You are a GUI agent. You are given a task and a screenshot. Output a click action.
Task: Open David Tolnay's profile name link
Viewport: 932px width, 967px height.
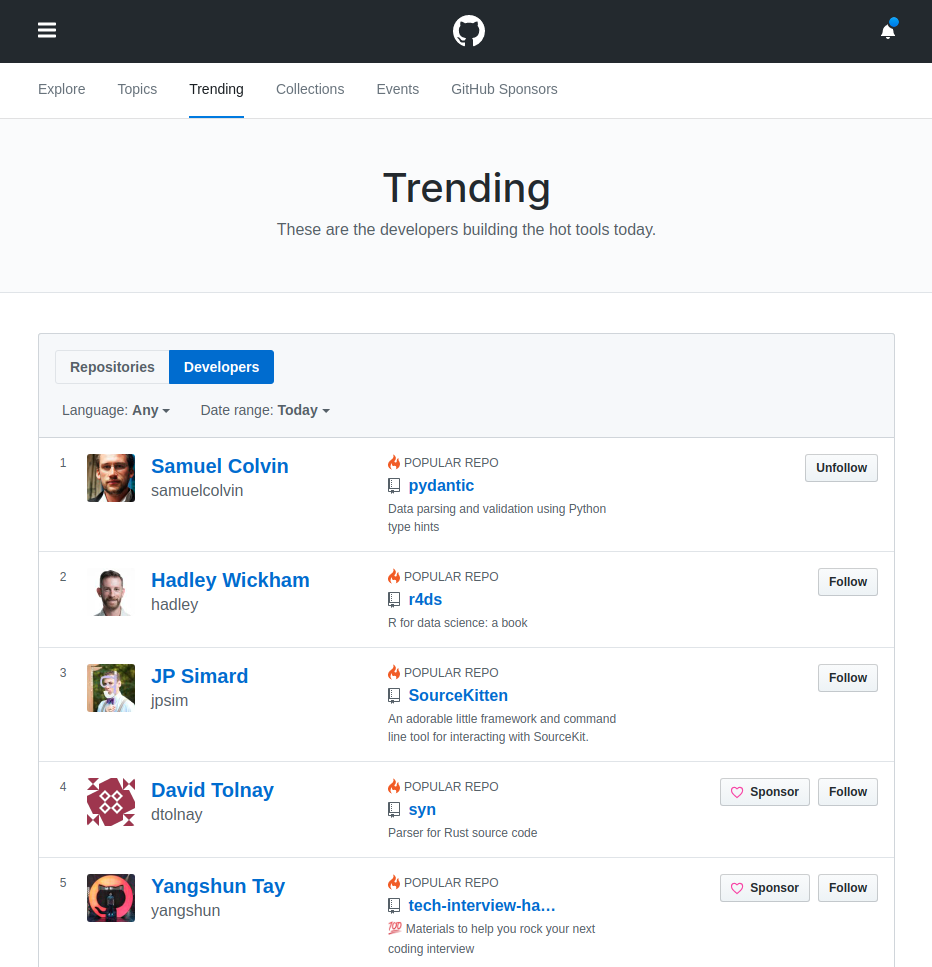tap(212, 791)
